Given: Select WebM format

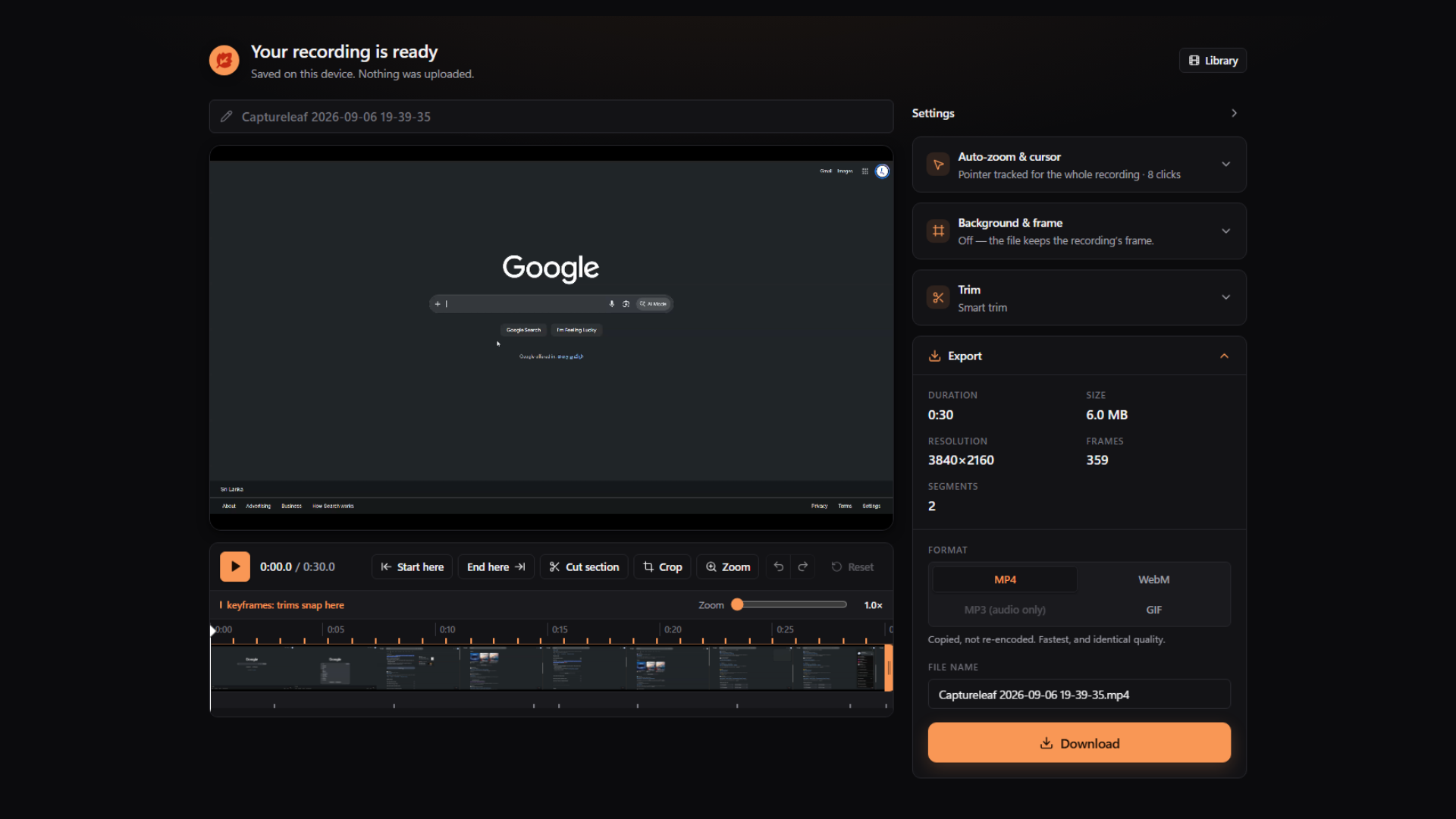Looking at the screenshot, I should point(1153,579).
